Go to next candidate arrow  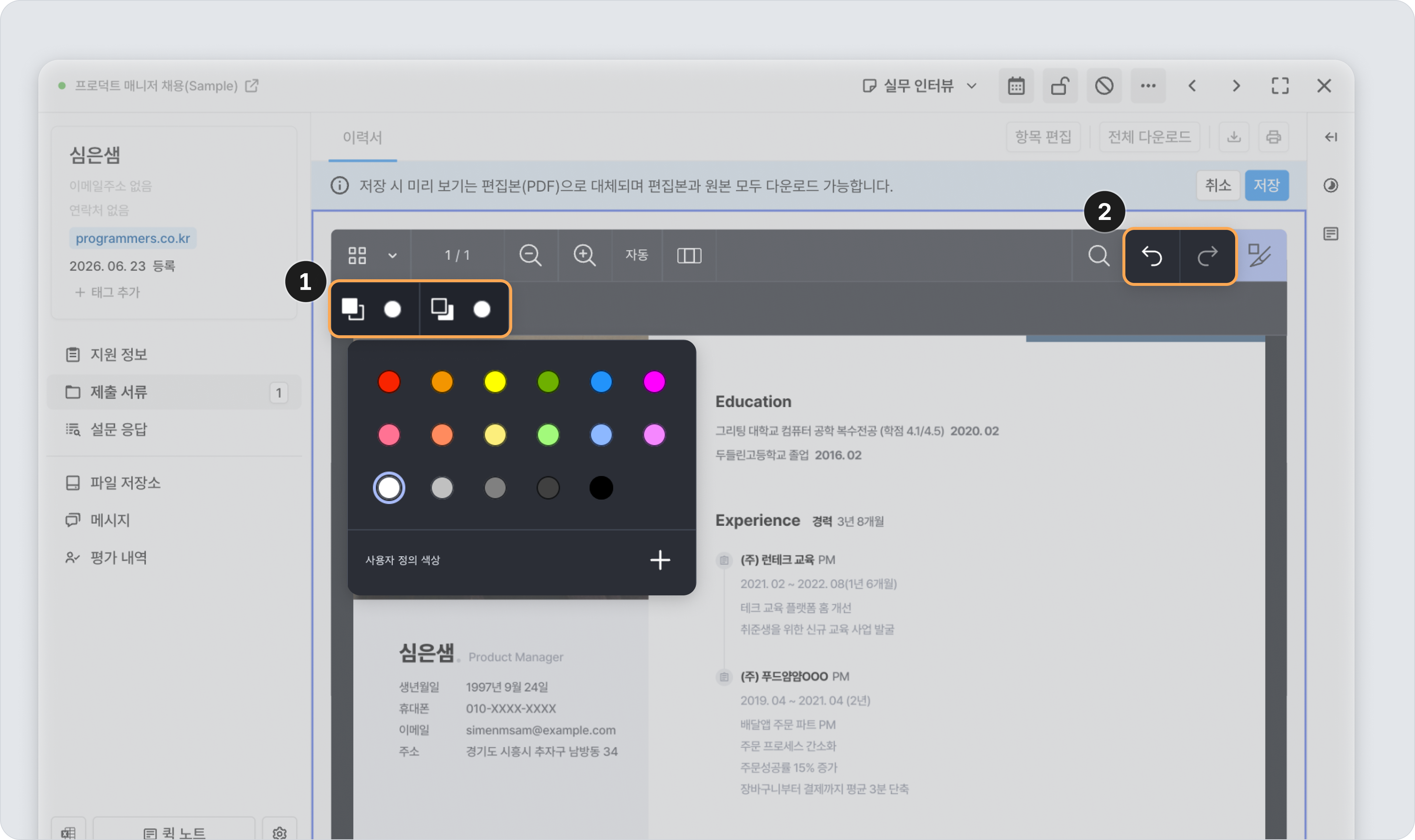[1236, 86]
